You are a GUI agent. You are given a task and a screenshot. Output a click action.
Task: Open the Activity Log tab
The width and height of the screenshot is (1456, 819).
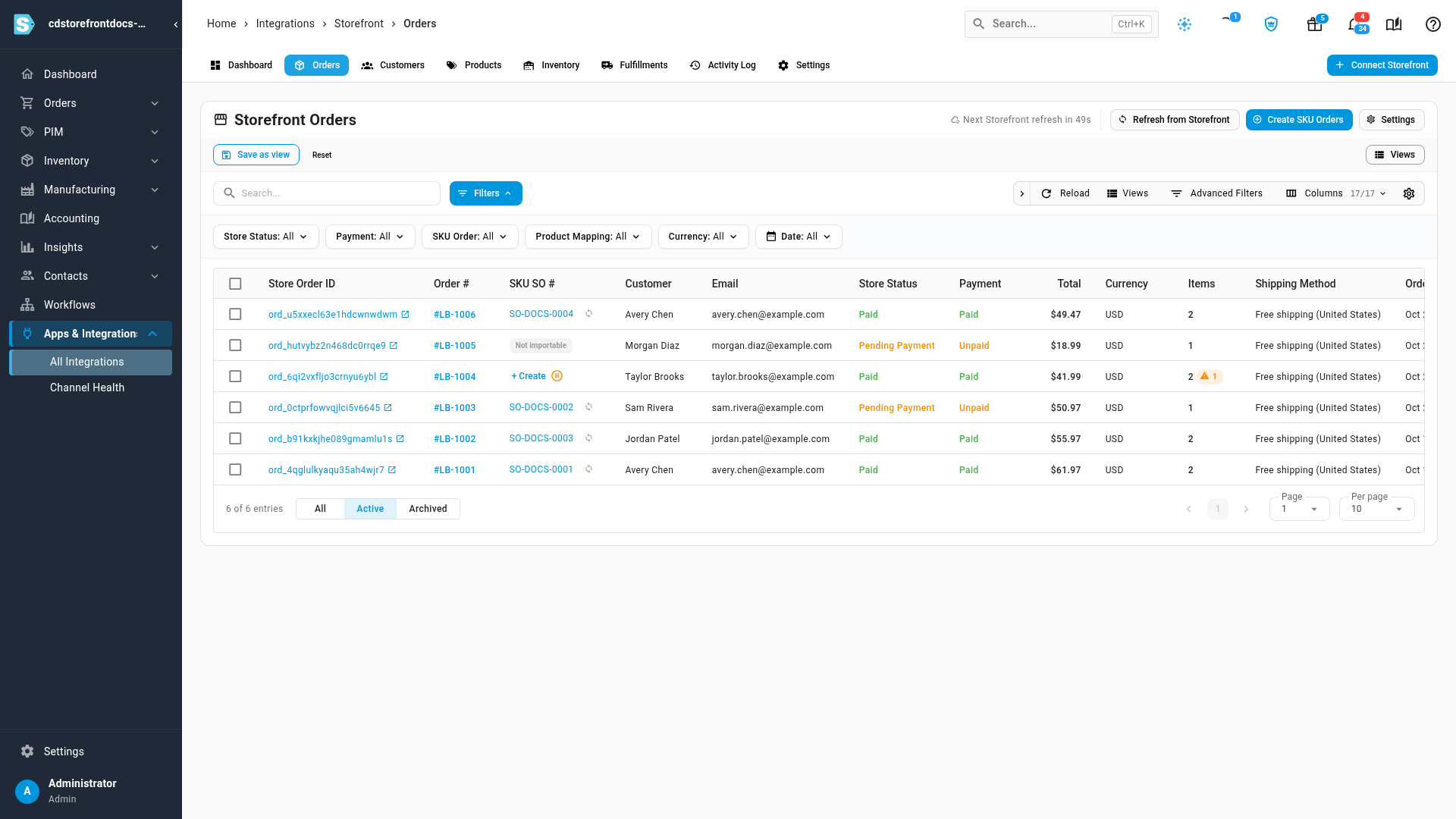723,65
